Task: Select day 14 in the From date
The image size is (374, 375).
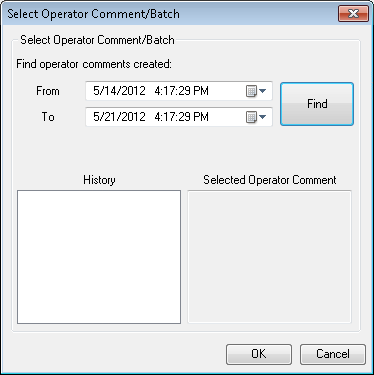Action: [110, 91]
